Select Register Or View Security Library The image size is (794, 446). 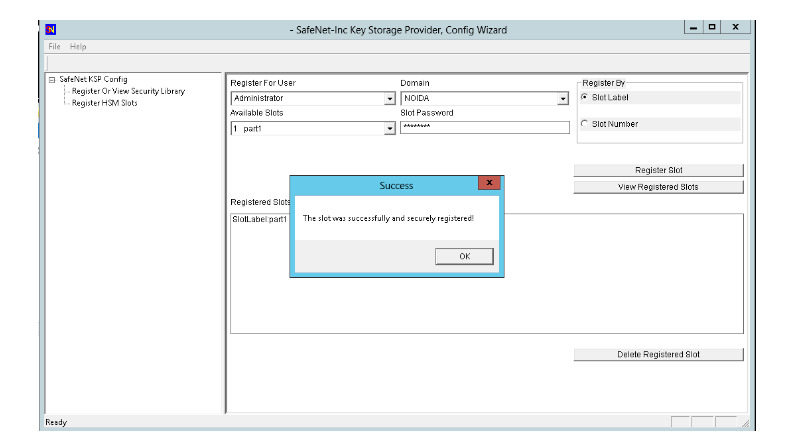[128, 91]
